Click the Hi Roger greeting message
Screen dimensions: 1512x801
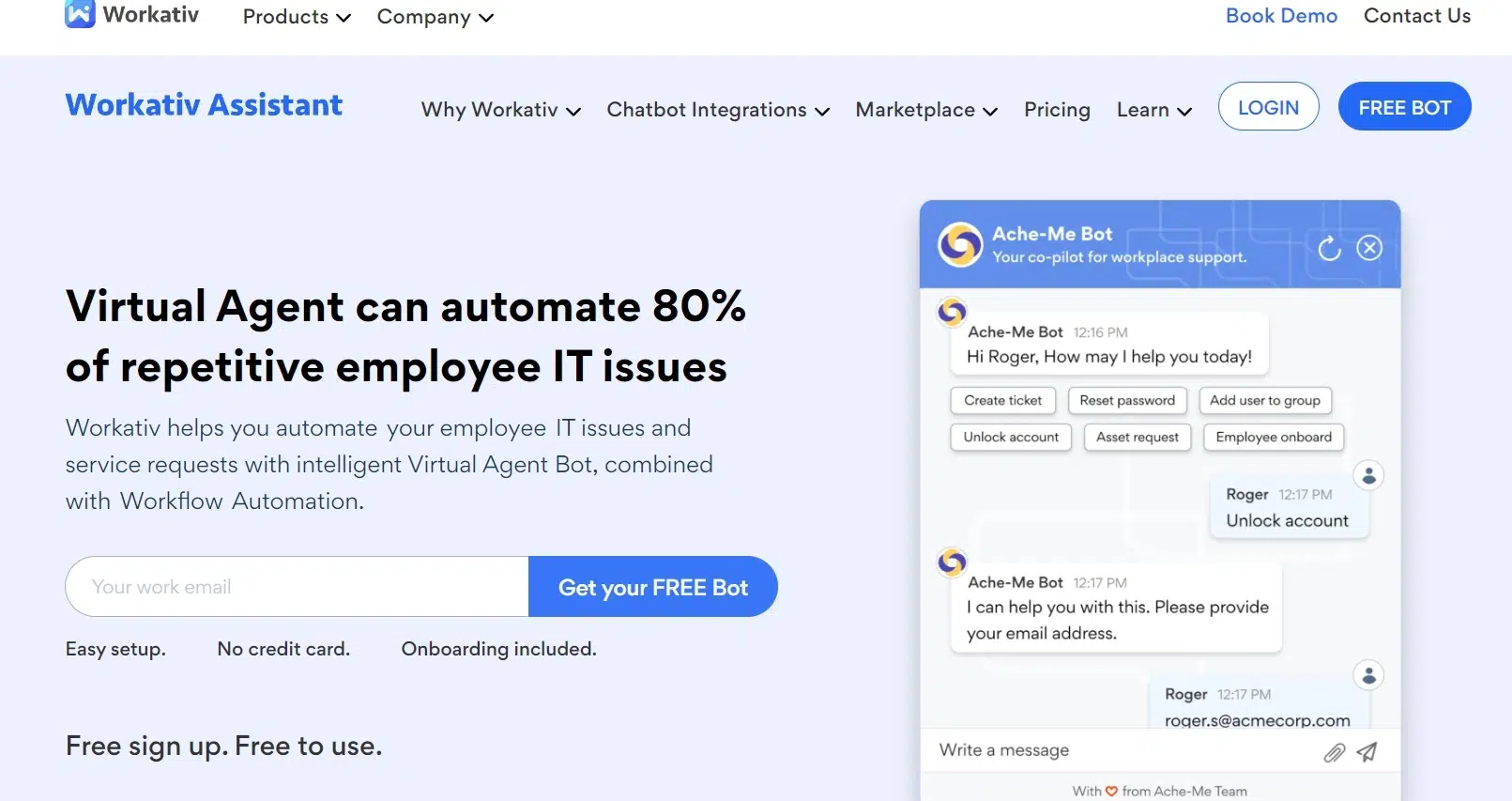(1109, 357)
